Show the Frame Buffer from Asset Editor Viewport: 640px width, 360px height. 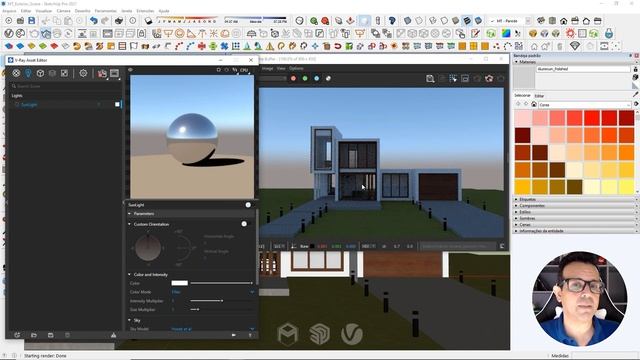pyautogui.click(x=114, y=73)
